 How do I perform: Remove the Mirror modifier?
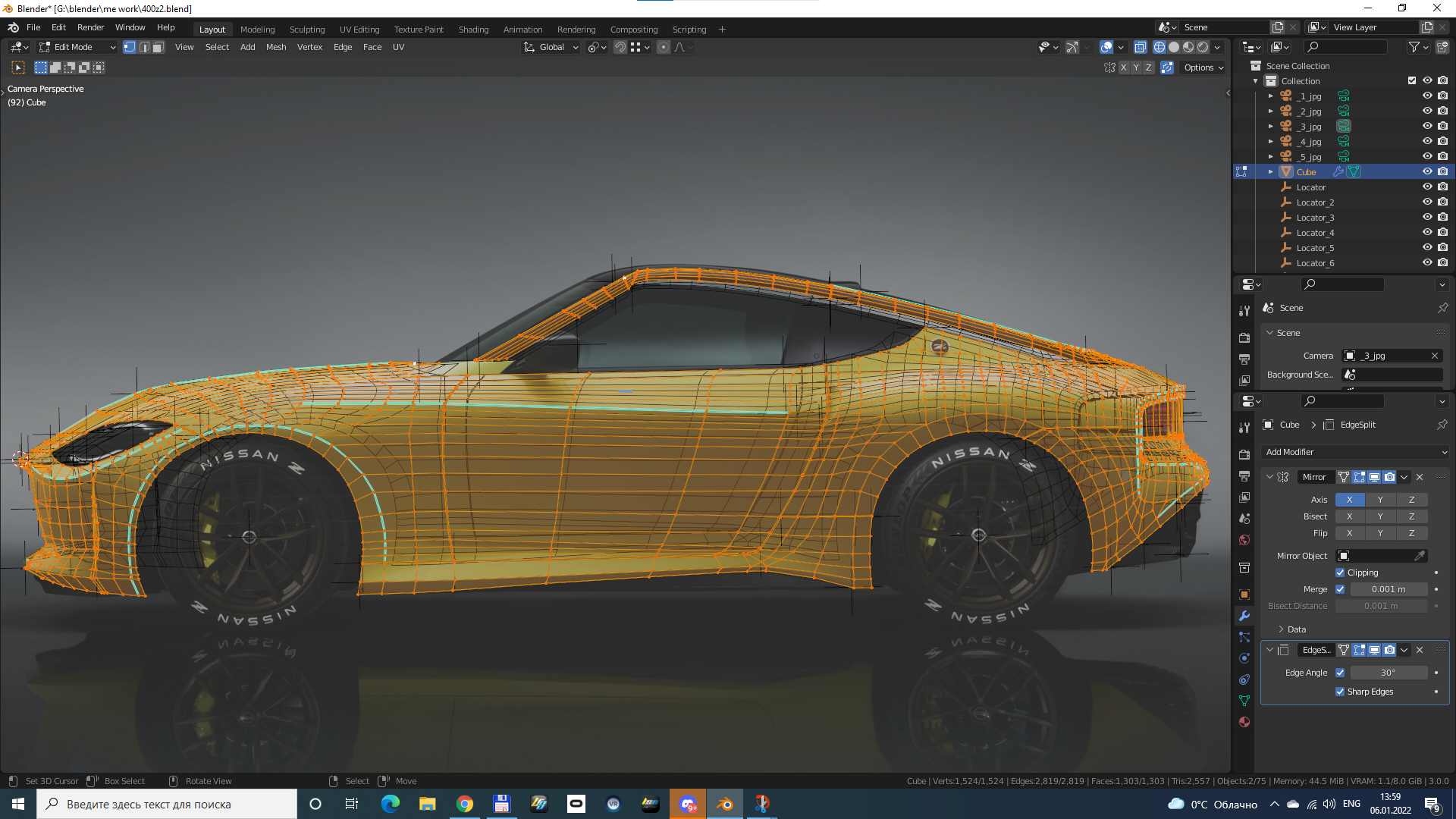click(x=1420, y=477)
